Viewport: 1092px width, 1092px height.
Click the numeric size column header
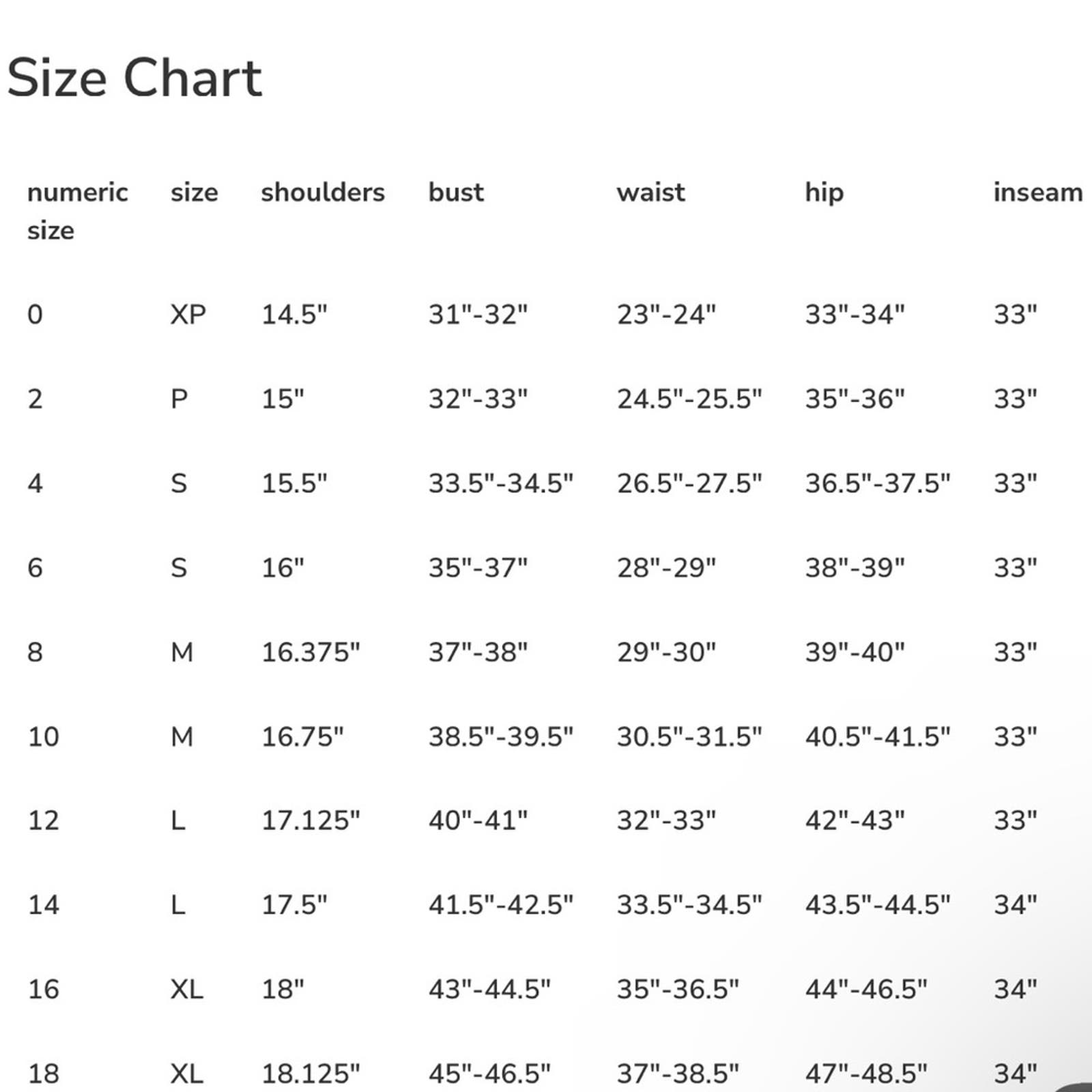tap(77, 212)
